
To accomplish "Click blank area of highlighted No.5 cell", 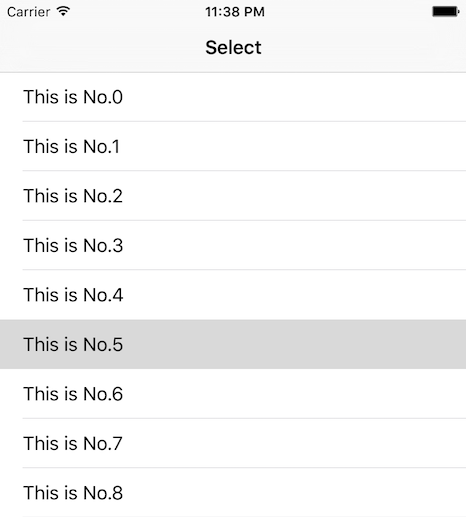I will tap(293, 344).
